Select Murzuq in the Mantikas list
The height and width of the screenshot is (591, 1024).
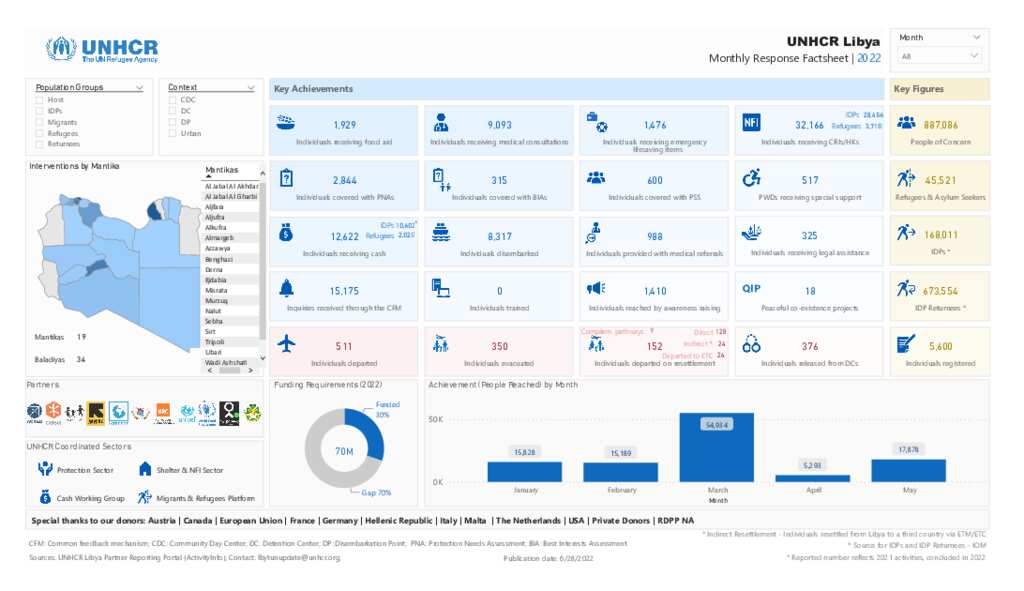(x=231, y=300)
